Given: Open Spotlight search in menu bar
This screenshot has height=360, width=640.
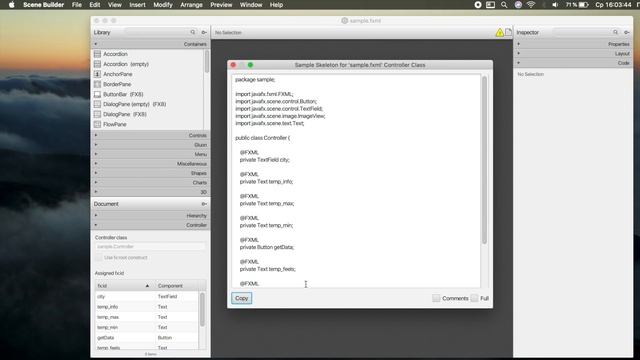Looking at the screenshot, I should [504, 5].
